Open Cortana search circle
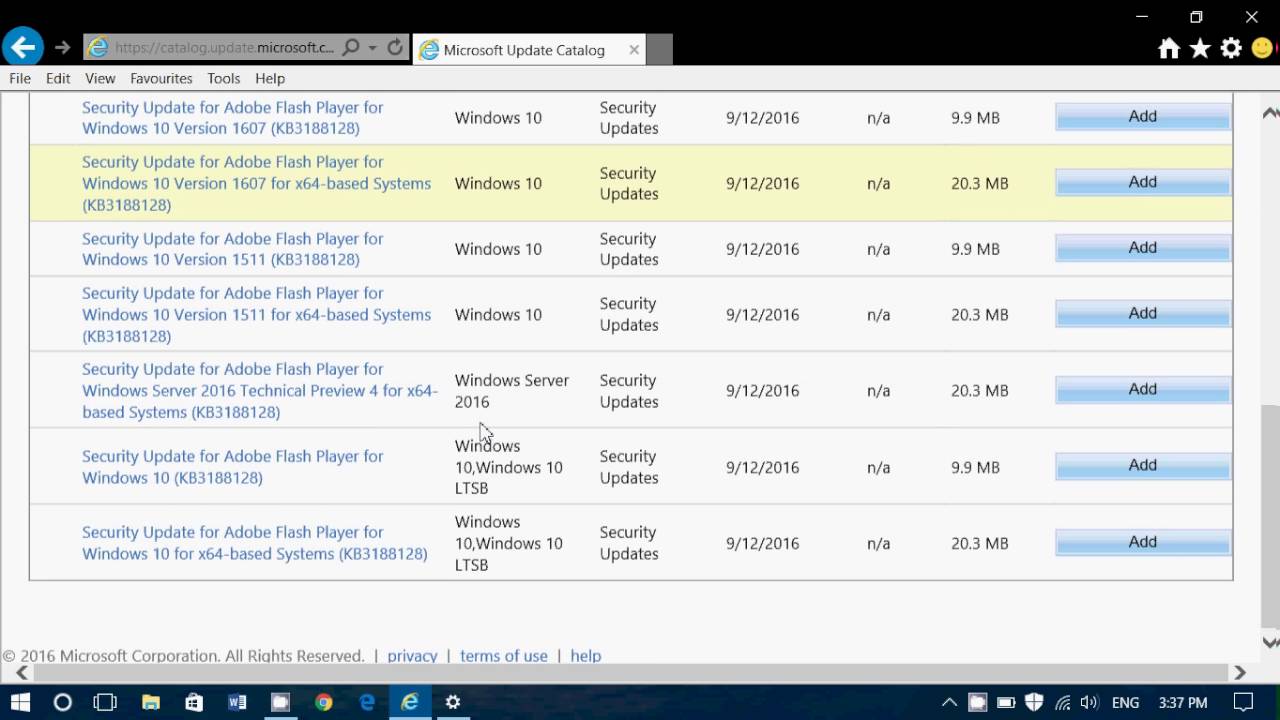1280x720 pixels. (x=62, y=702)
